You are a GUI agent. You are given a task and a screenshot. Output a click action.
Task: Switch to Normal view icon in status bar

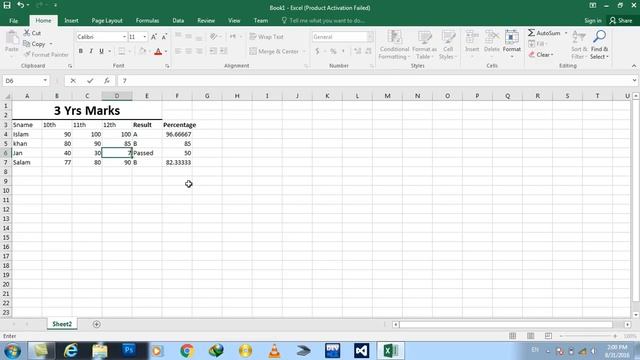point(512,336)
